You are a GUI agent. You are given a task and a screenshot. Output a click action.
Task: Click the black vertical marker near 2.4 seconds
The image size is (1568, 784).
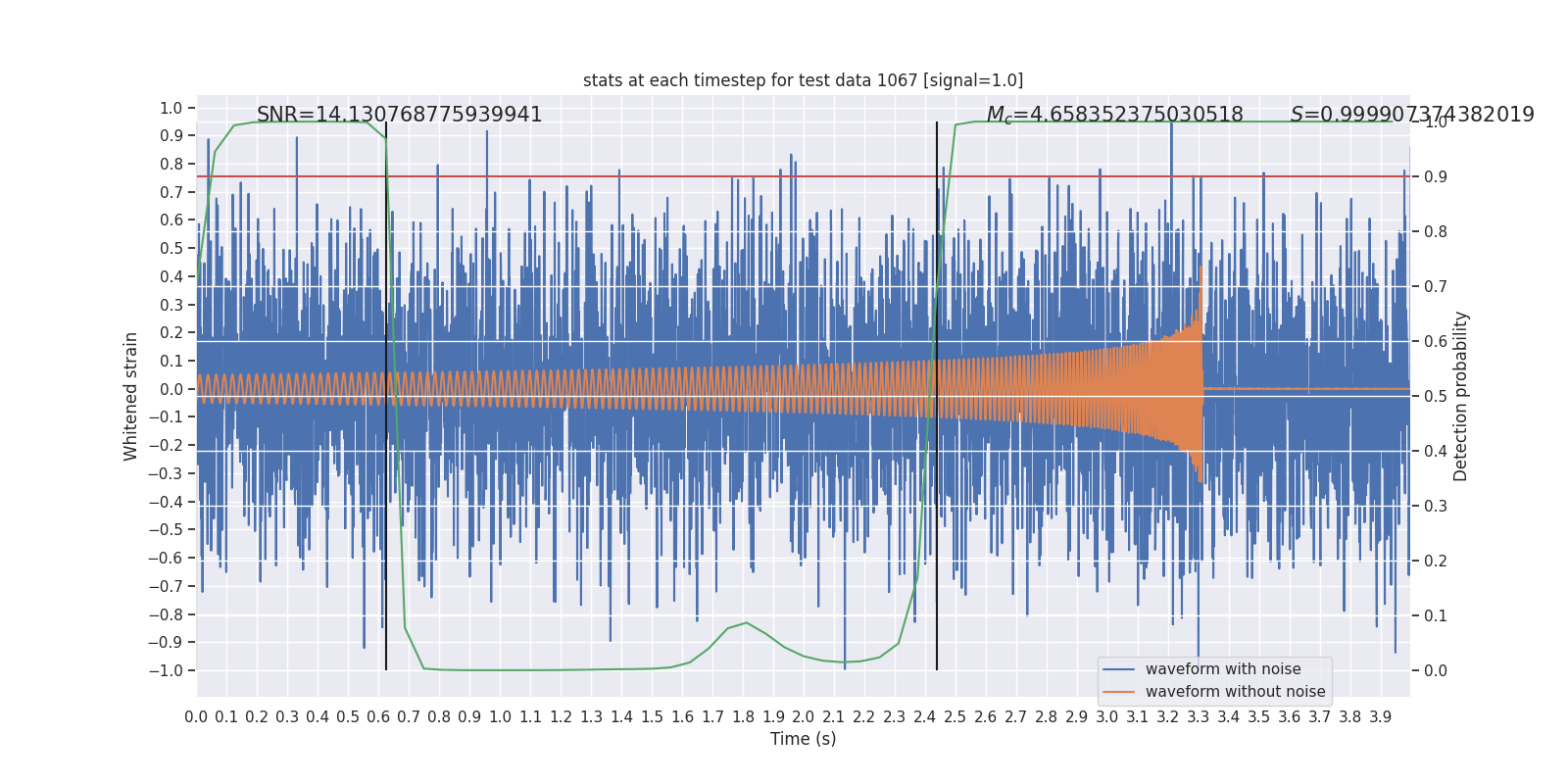pyautogui.click(x=937, y=396)
